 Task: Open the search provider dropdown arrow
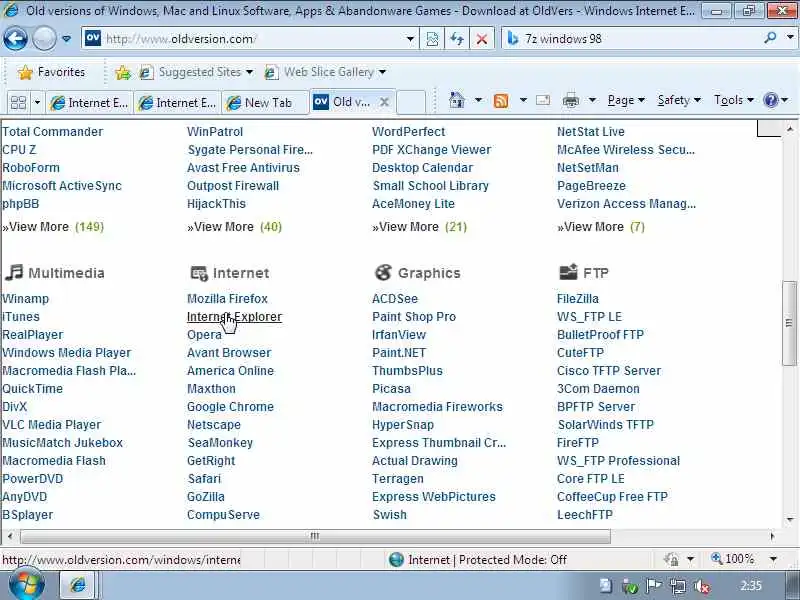pyautogui.click(x=790, y=38)
